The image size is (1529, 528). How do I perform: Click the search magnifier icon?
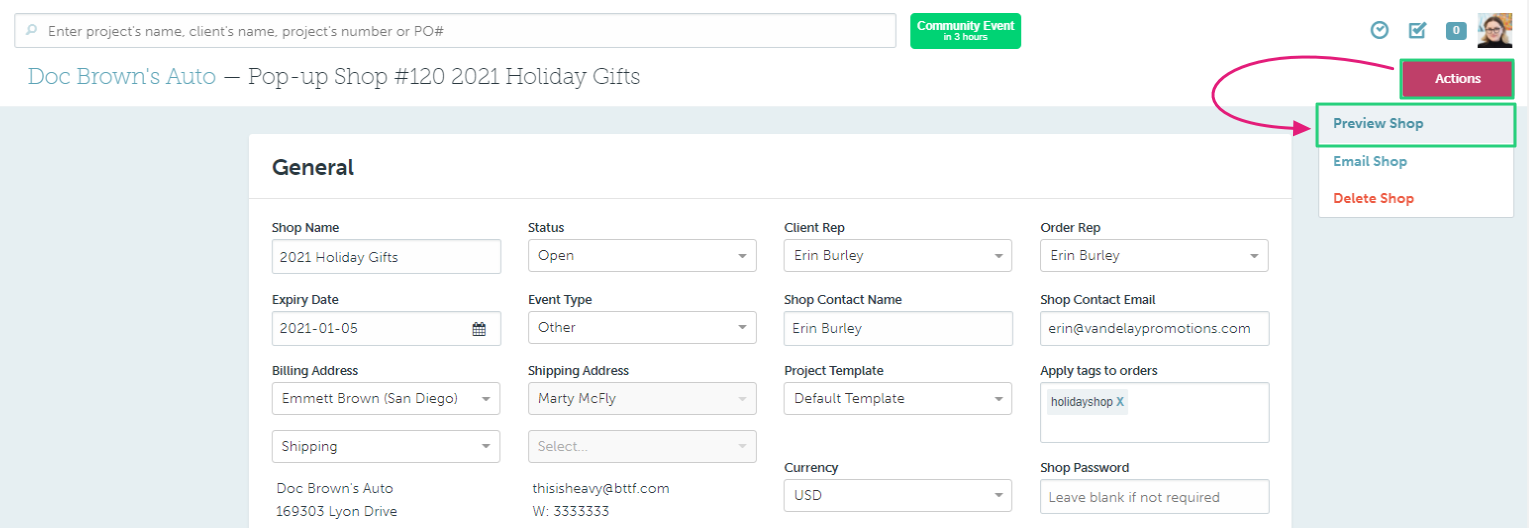click(x=31, y=31)
